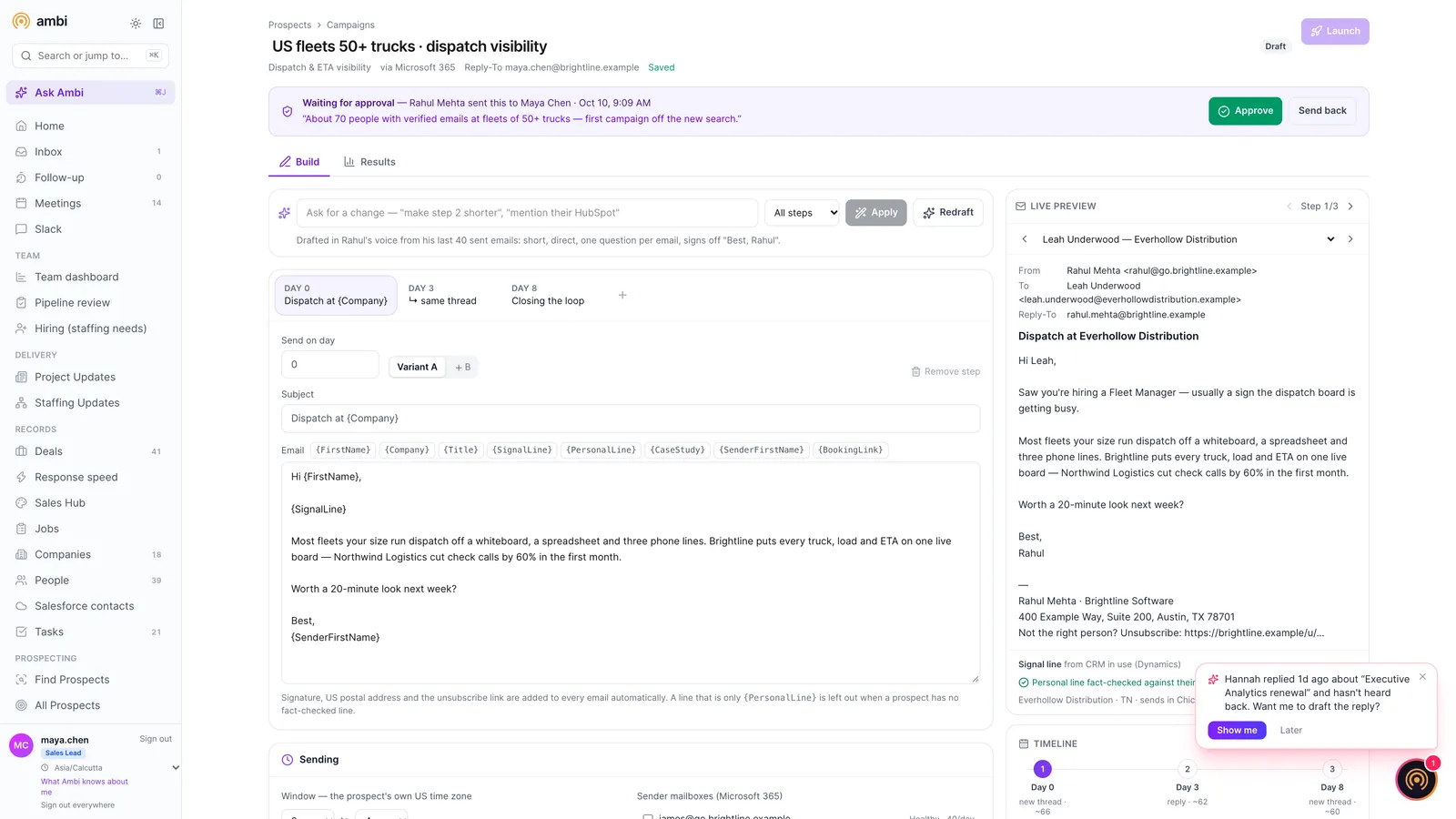Screen dimensions: 1456x819
Task: Click timeline marker for Day 8
Action: click(1332, 769)
